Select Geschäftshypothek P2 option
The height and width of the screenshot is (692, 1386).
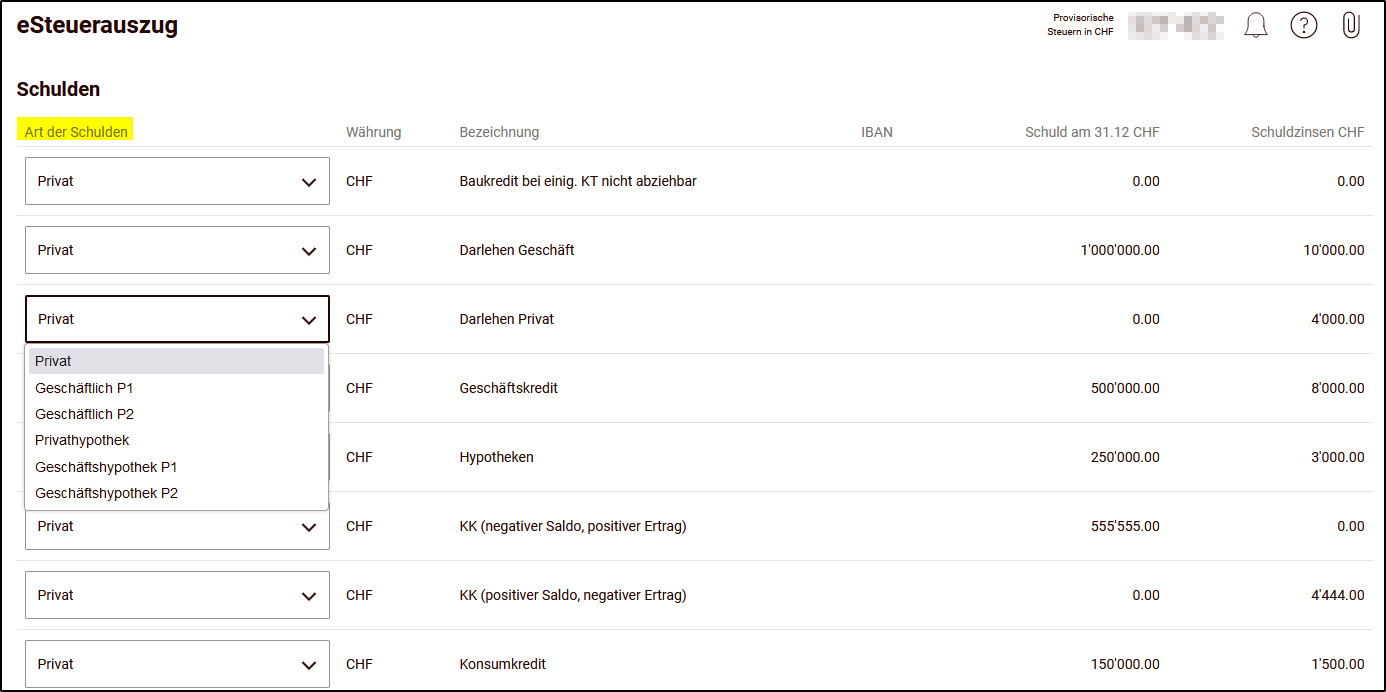click(176, 493)
